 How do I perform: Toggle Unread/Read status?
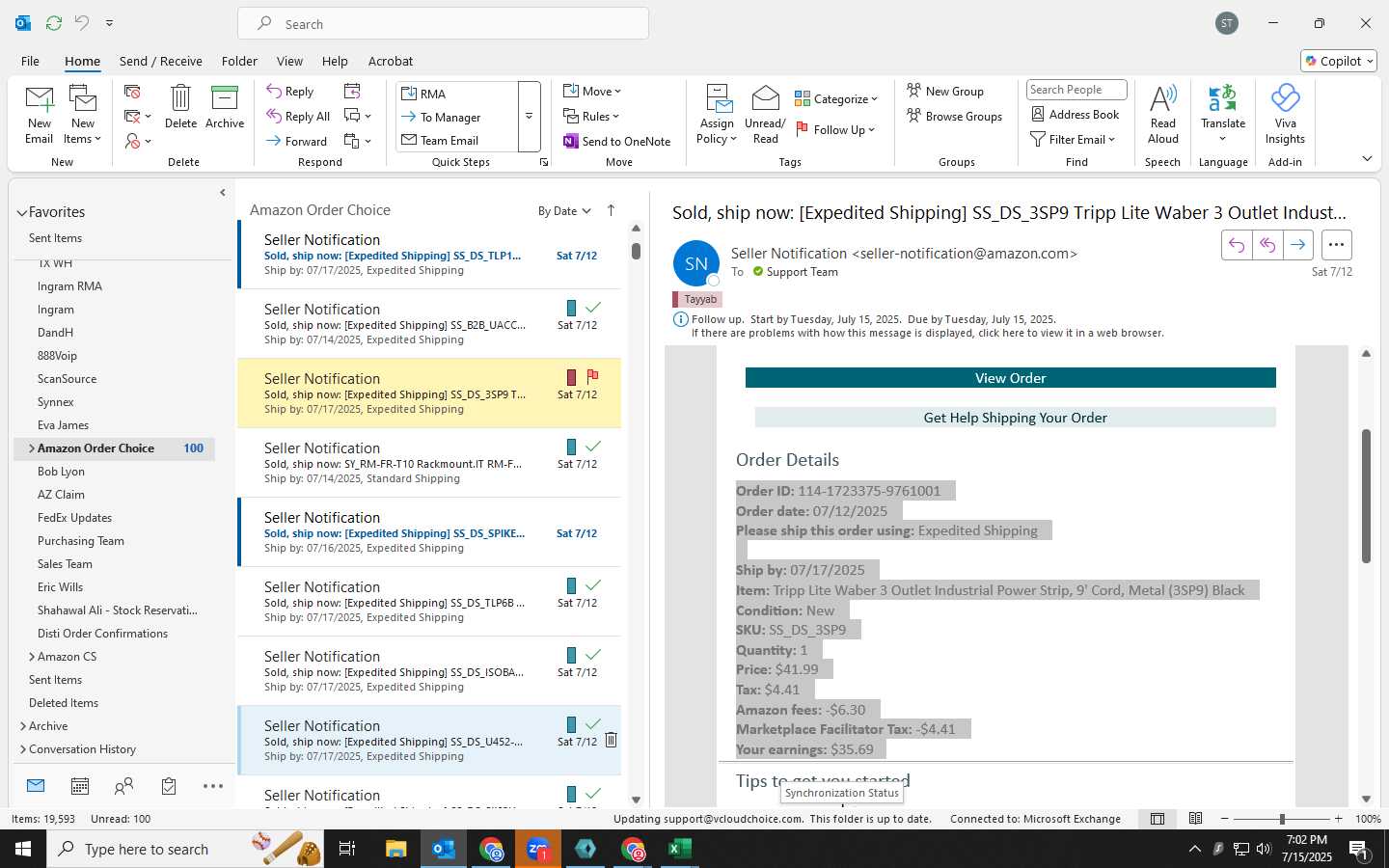(765, 114)
